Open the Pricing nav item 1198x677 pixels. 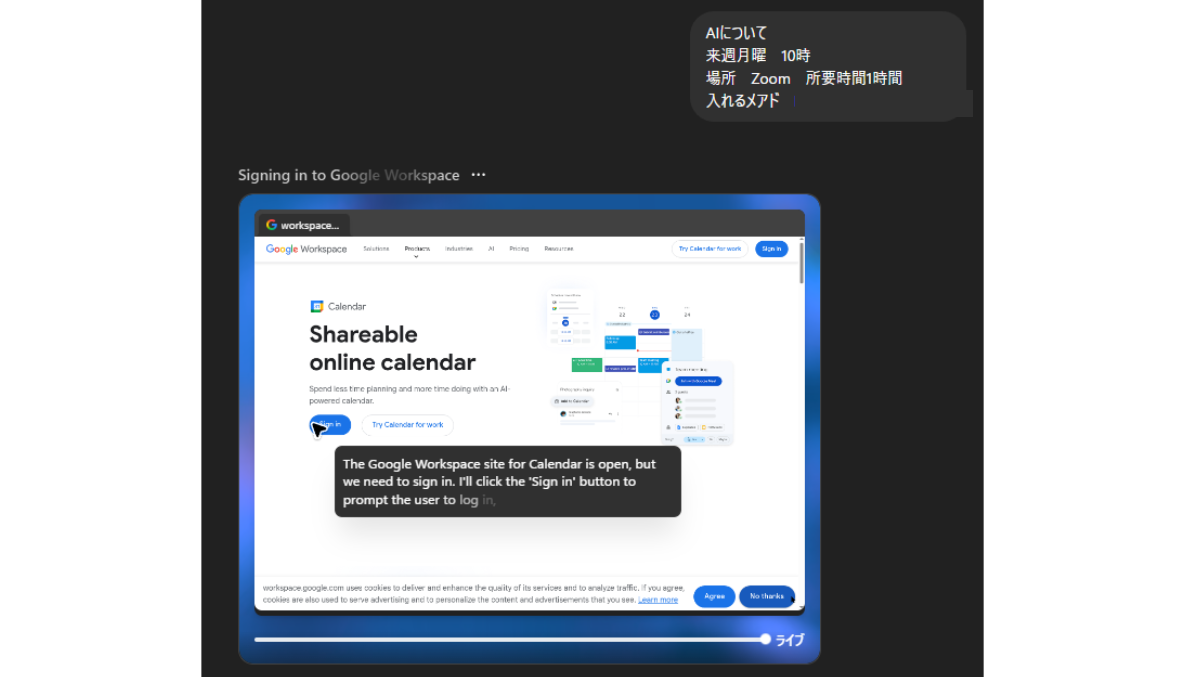(x=519, y=249)
